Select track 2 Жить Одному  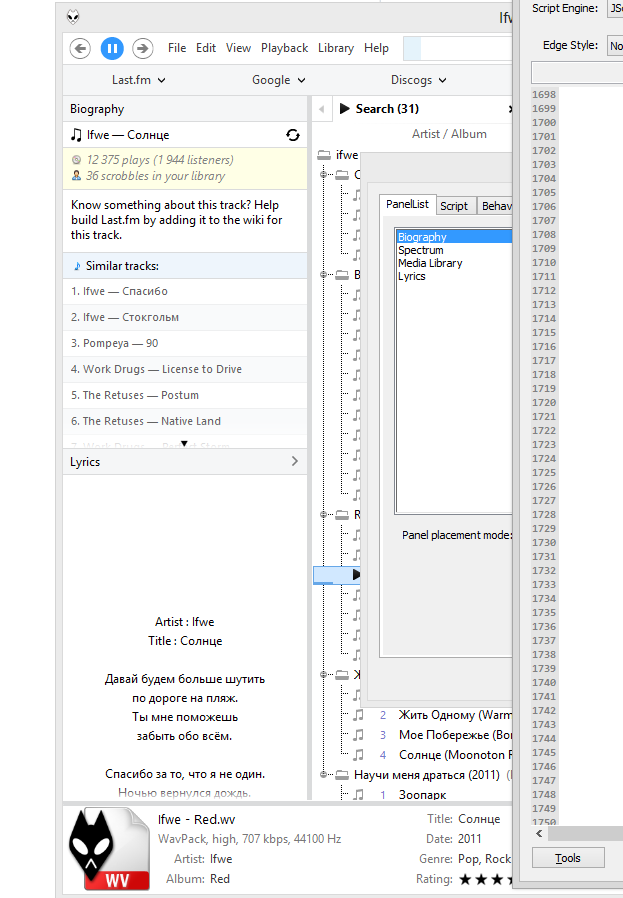click(455, 715)
